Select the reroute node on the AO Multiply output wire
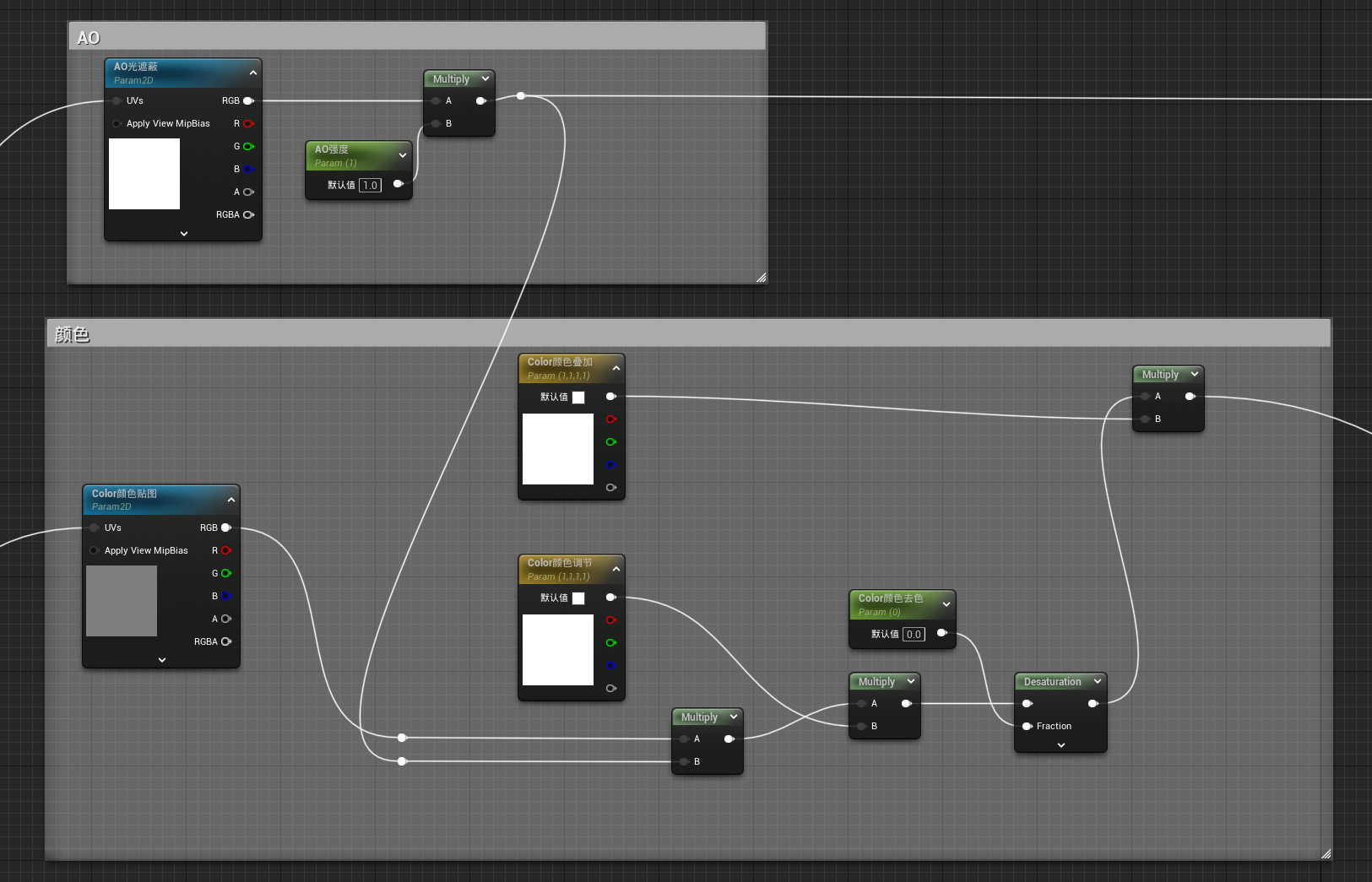1372x882 pixels. point(521,95)
